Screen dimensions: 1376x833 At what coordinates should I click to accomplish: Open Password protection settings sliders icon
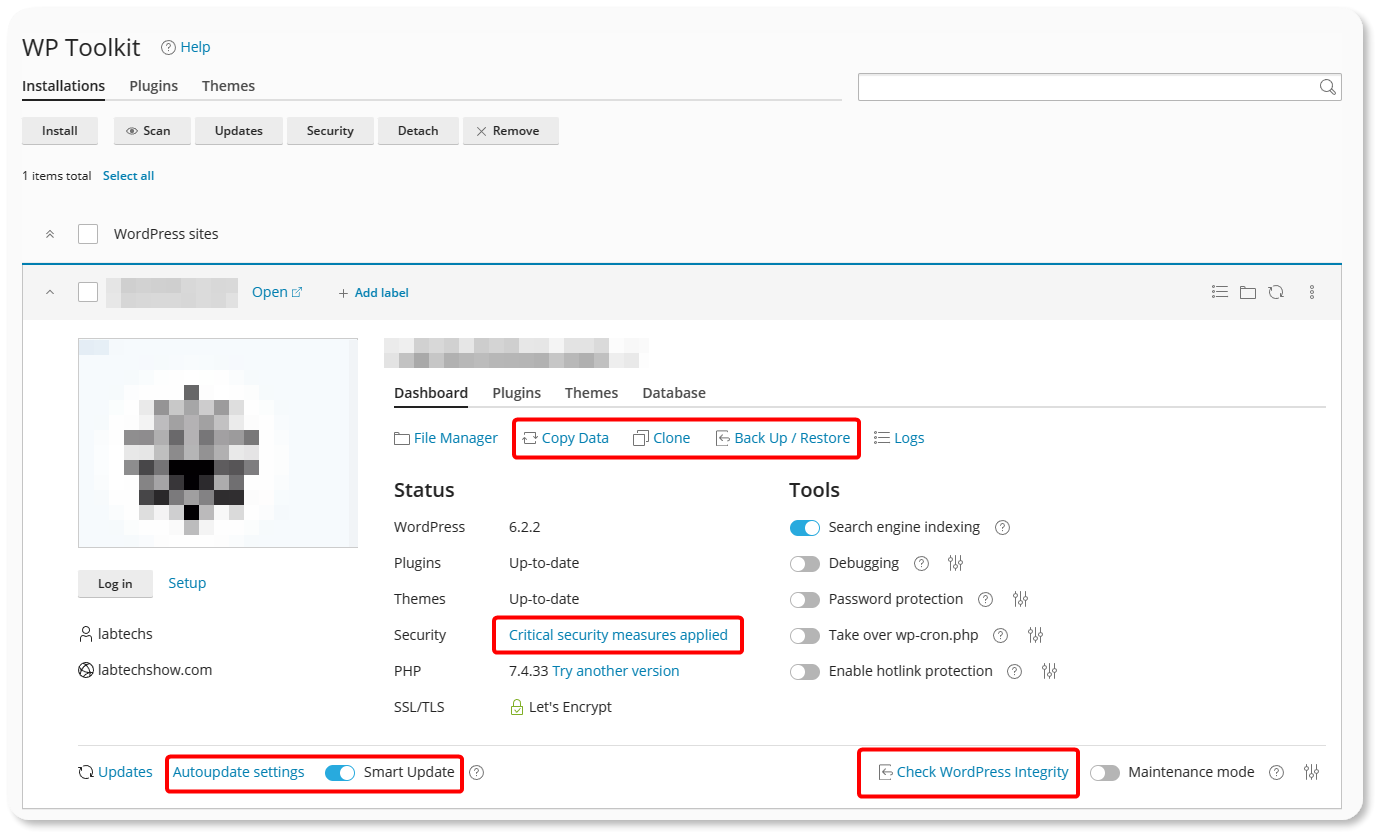(1020, 599)
